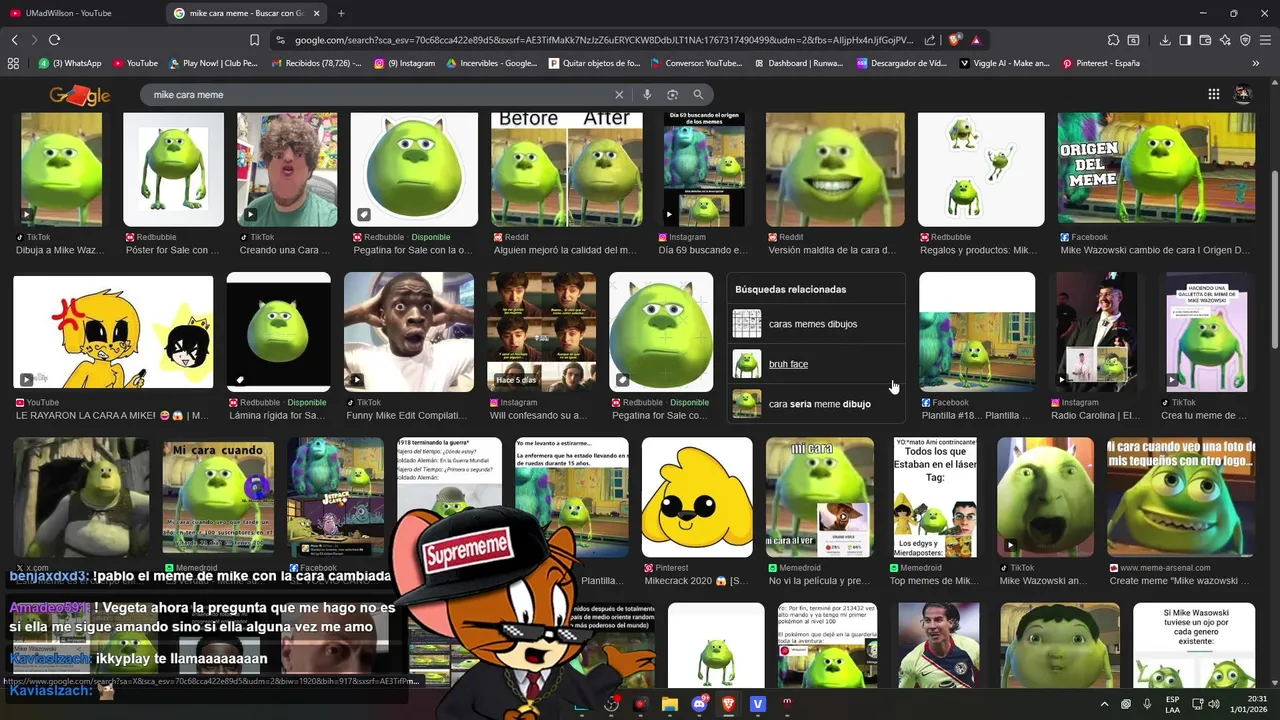Click the Brave Rewards triangle icon

975,40
